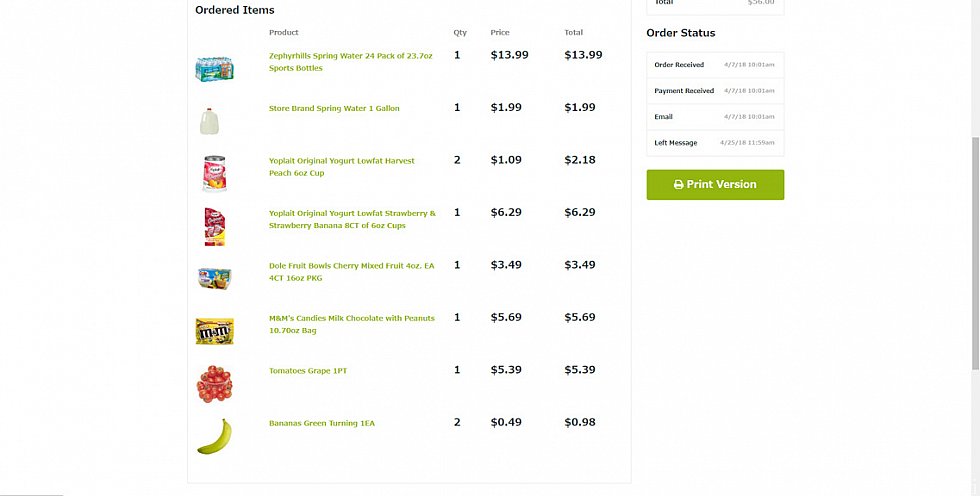Open Tomatoes Grape 1PT product link
Viewport: 980px width, 496px height.
point(308,370)
